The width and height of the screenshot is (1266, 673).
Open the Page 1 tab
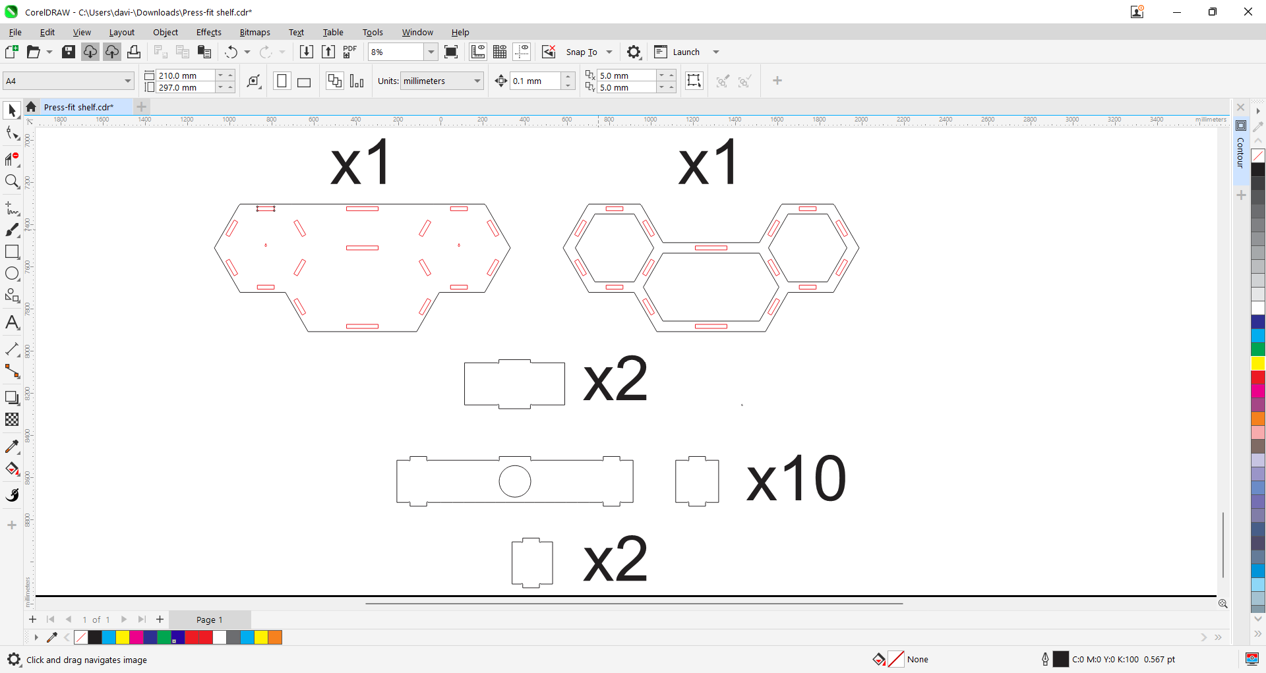click(209, 620)
